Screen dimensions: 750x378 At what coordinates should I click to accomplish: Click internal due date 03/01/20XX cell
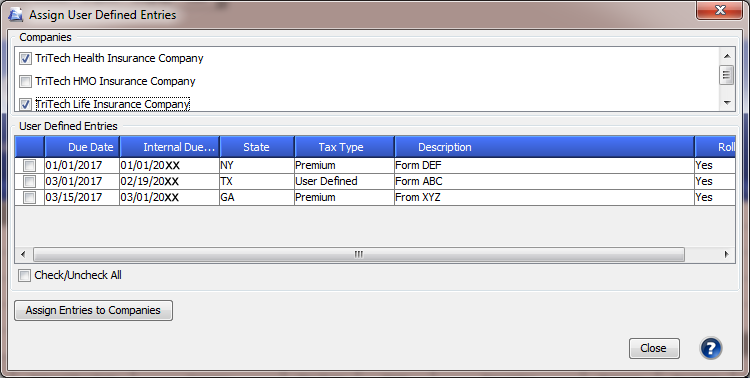pyautogui.click(x=169, y=197)
